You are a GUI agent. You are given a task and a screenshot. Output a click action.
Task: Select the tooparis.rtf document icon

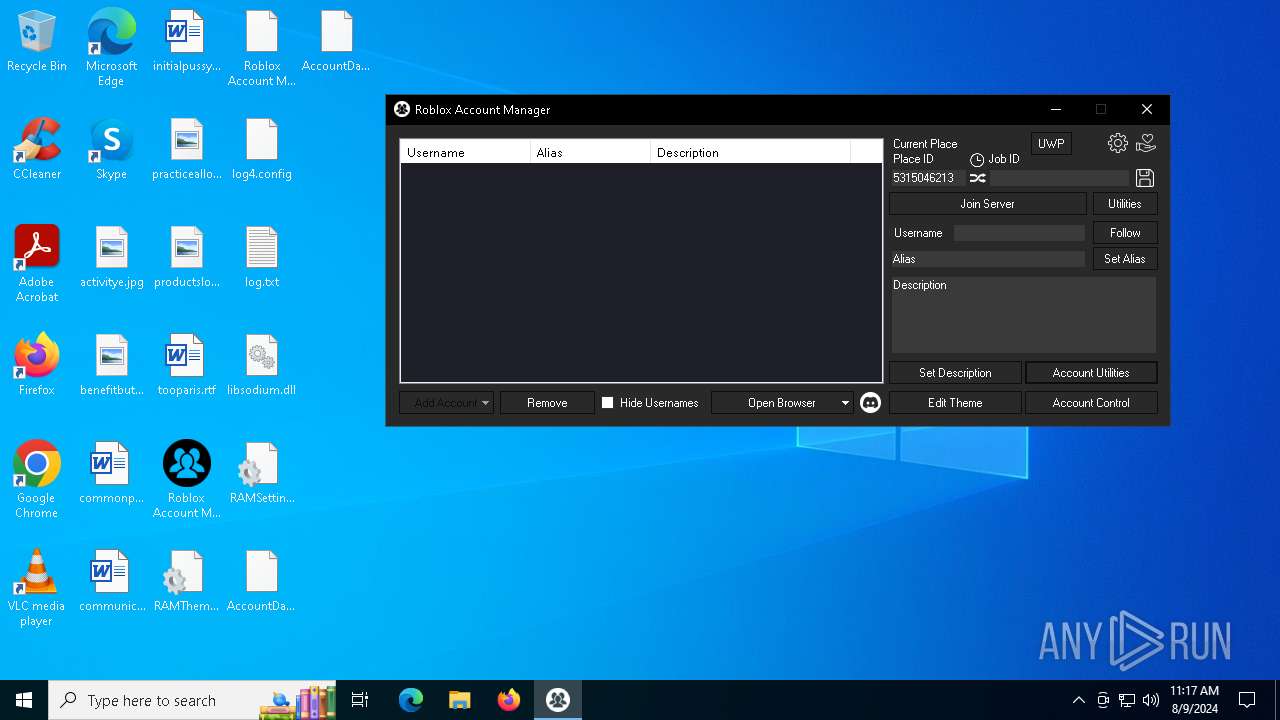[186, 365]
